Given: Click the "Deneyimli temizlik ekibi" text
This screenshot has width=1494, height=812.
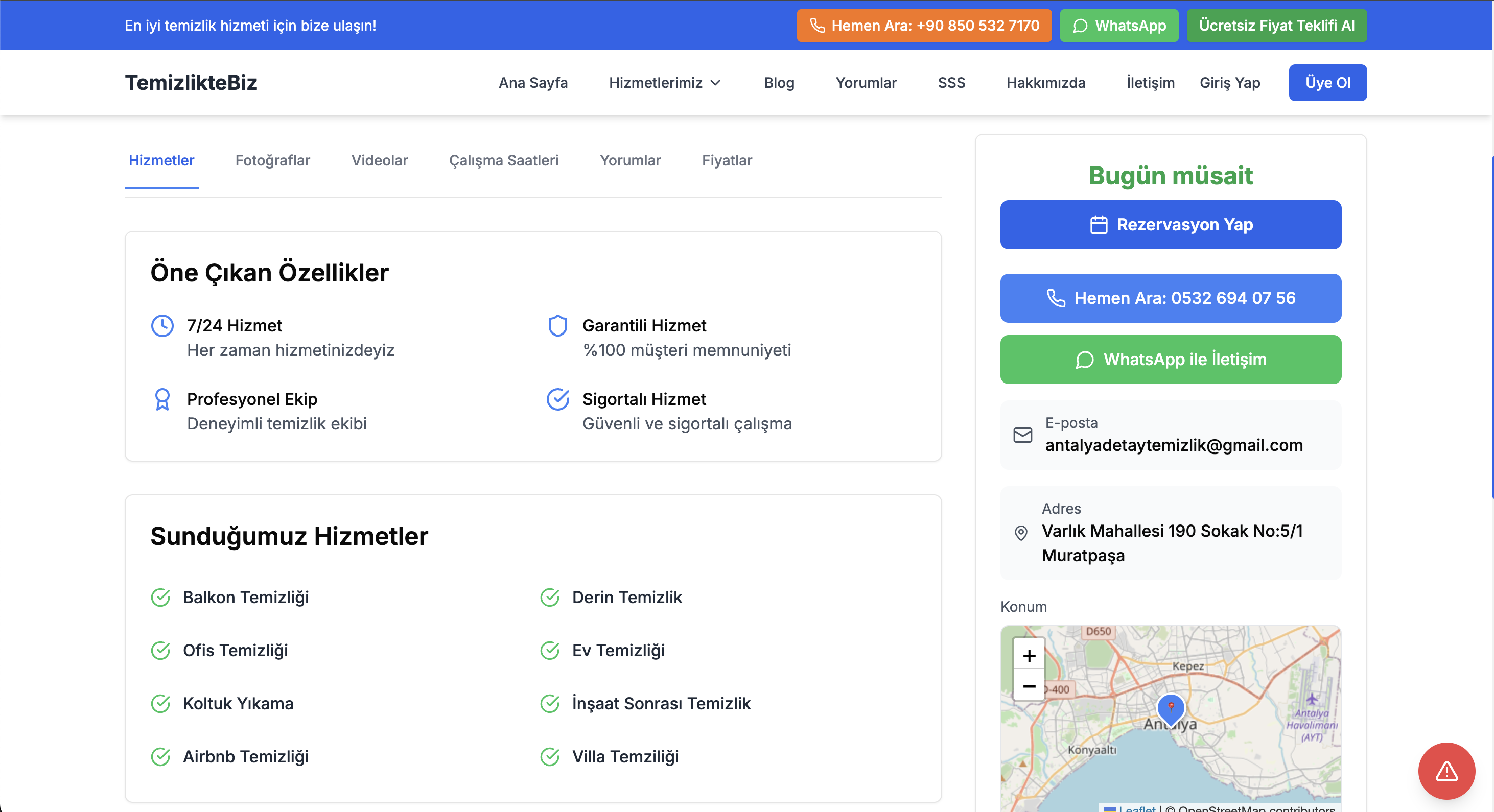Looking at the screenshot, I should pos(276,424).
